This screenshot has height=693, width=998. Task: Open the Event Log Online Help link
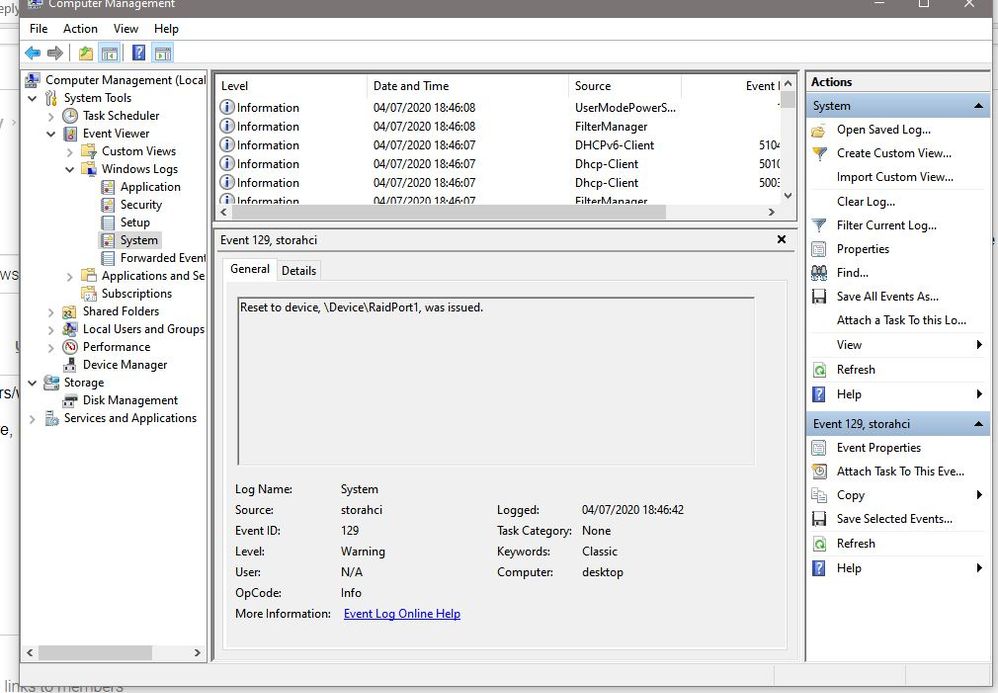(x=402, y=613)
